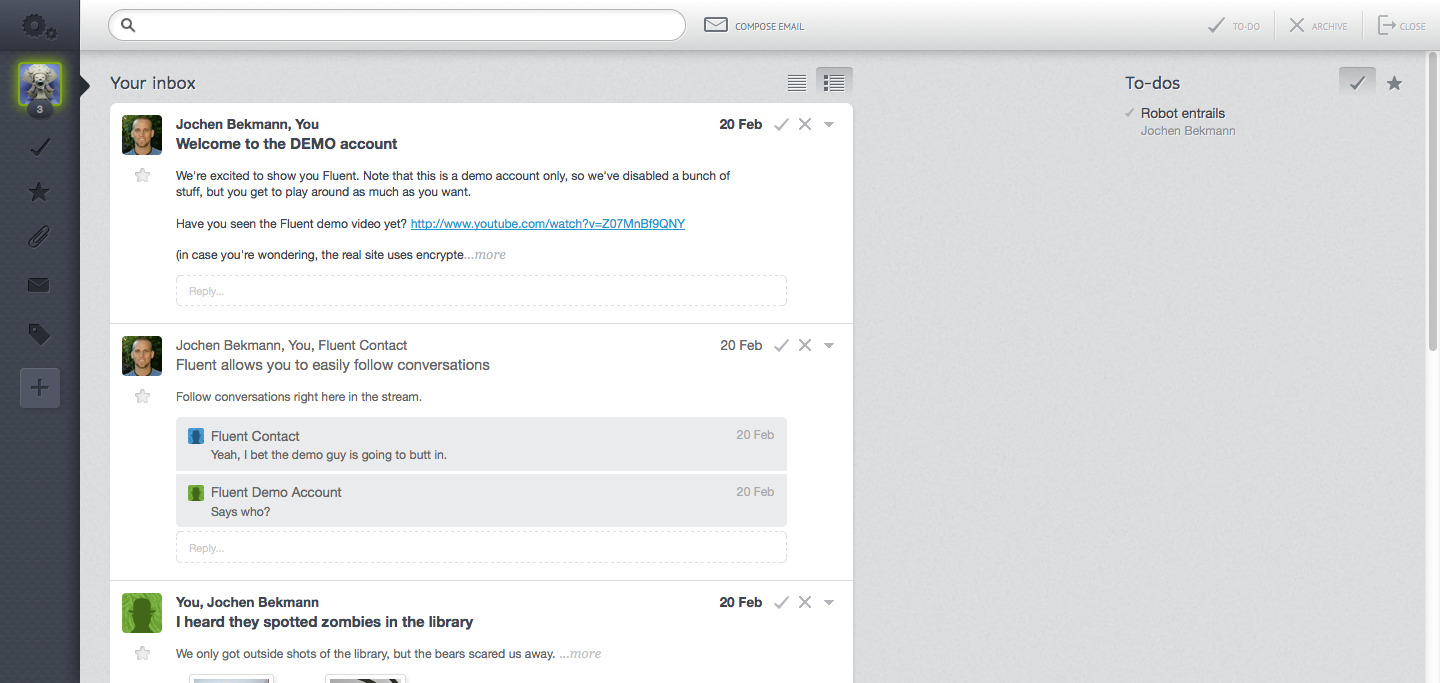Image resolution: width=1440 pixels, height=683 pixels.
Task: Click the page scrollbar thumb
Action: tap(1433, 200)
